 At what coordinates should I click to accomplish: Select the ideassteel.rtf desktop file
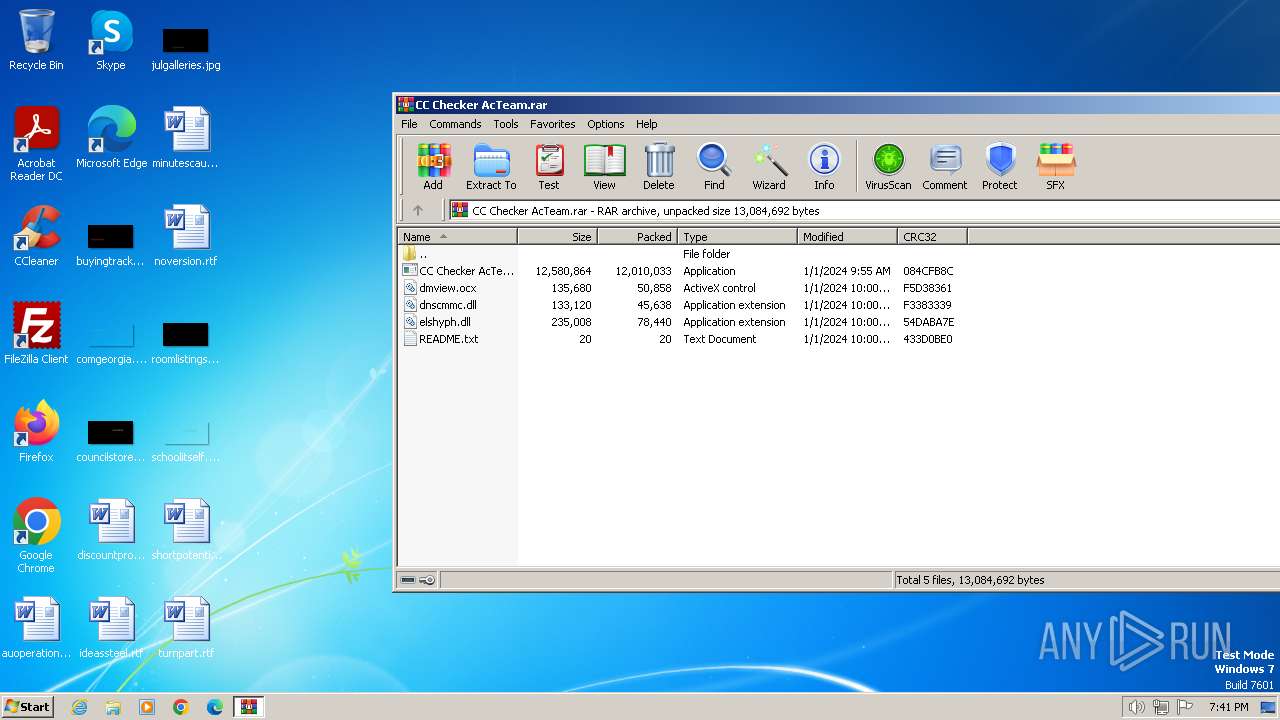click(x=111, y=628)
